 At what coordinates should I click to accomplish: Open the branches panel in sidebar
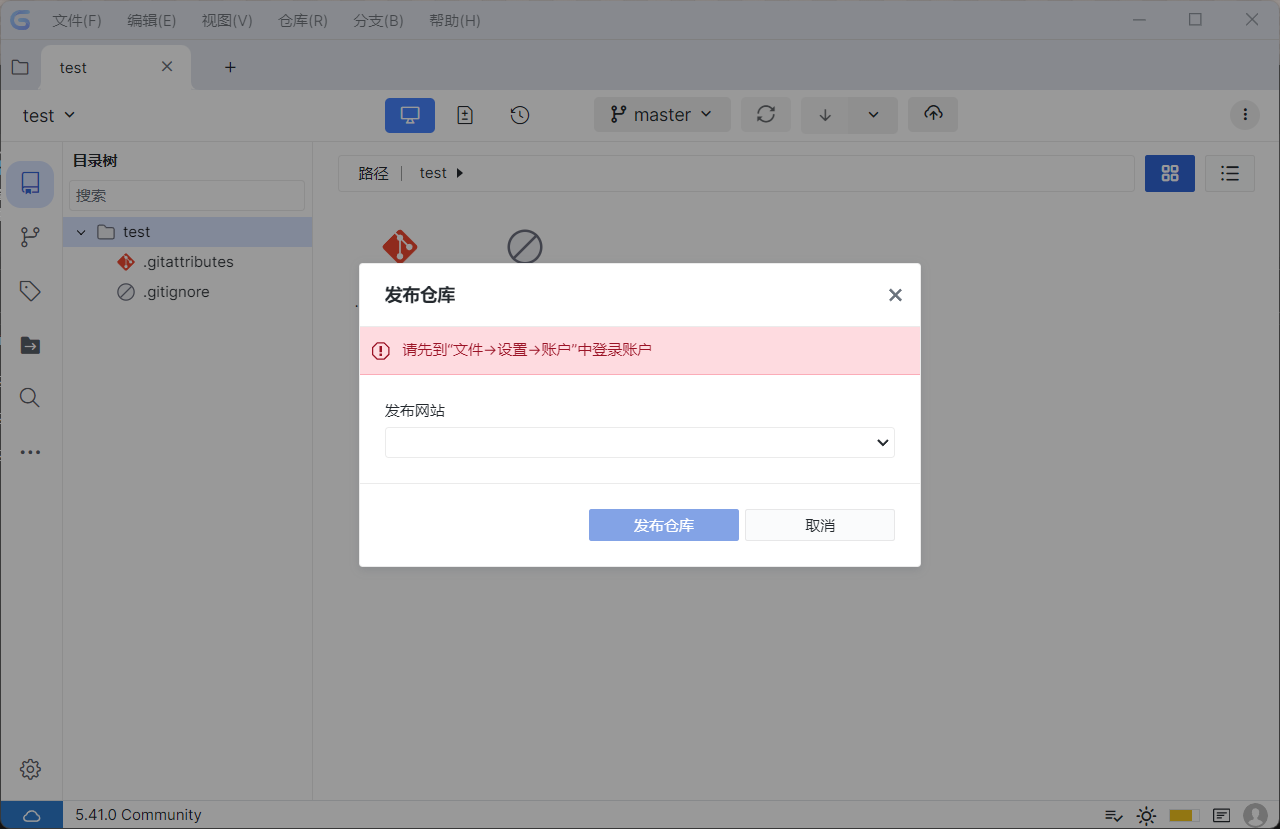29,236
